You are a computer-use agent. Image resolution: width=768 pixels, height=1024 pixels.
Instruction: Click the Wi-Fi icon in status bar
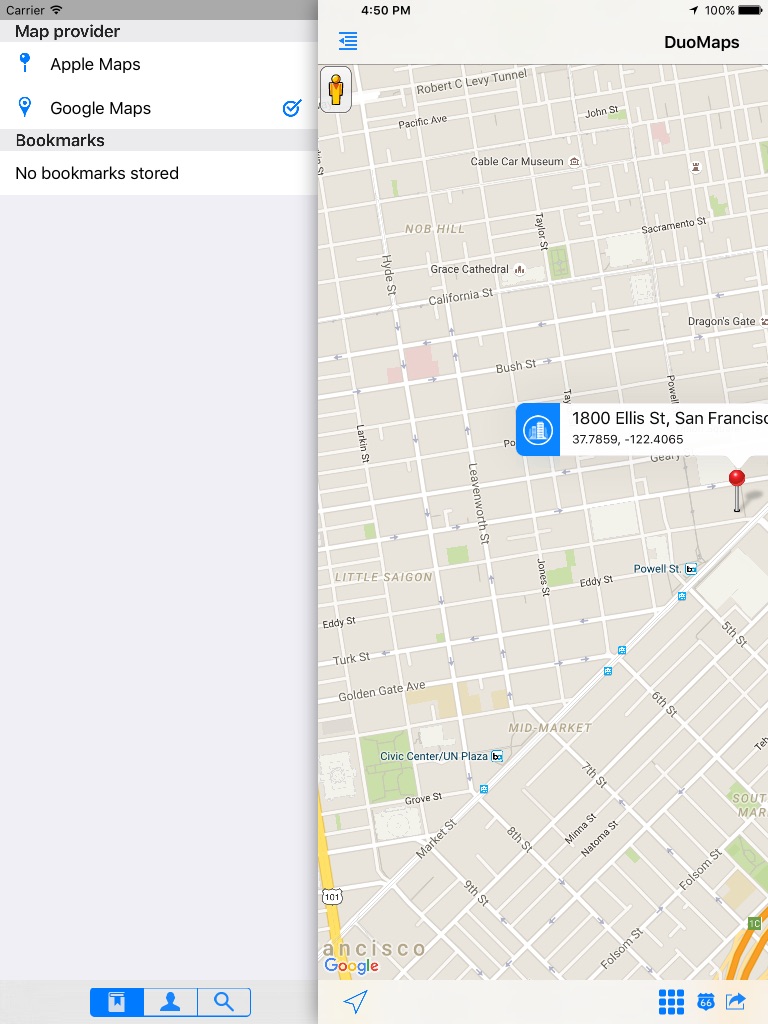pos(56,10)
